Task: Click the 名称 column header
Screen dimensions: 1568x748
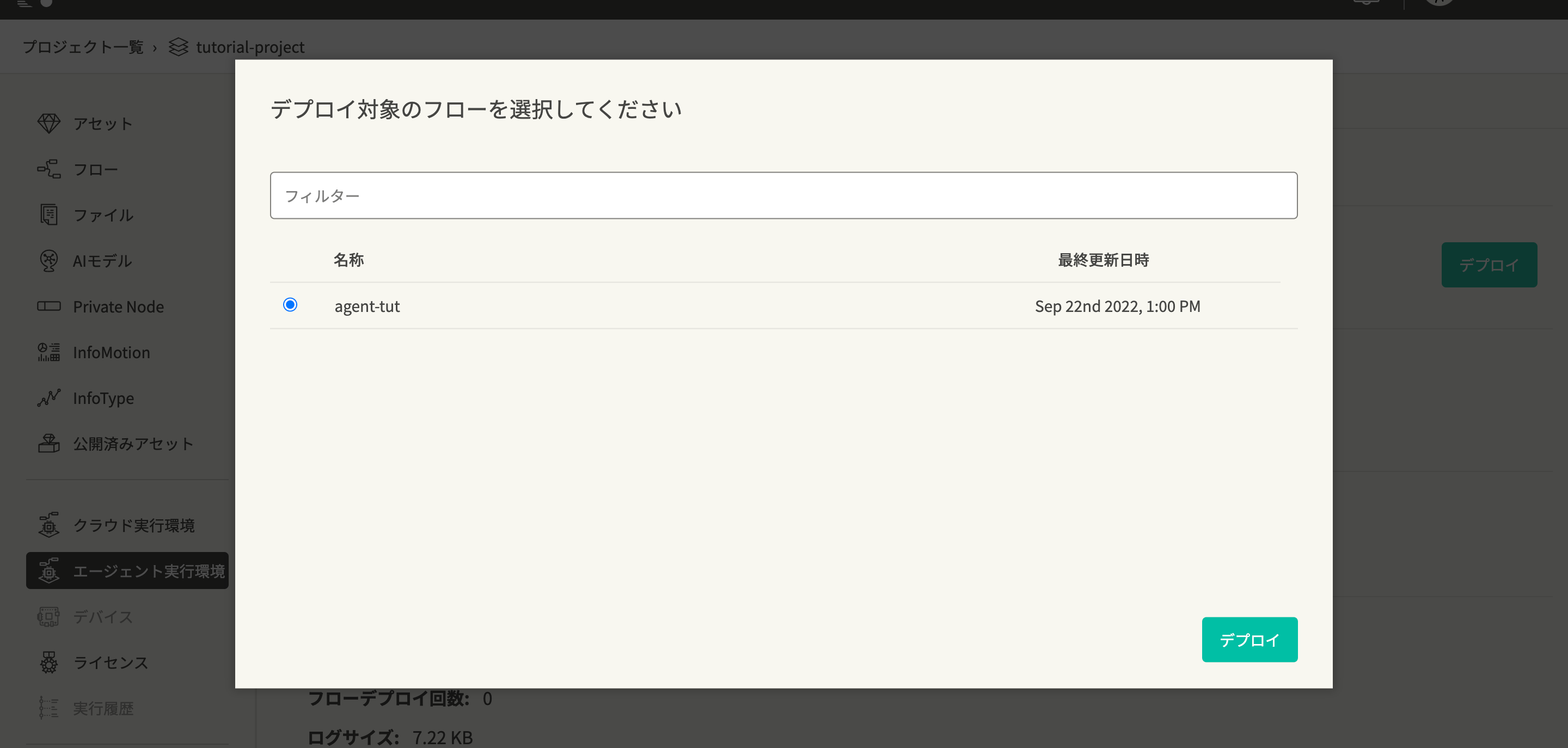Action: coord(349,260)
